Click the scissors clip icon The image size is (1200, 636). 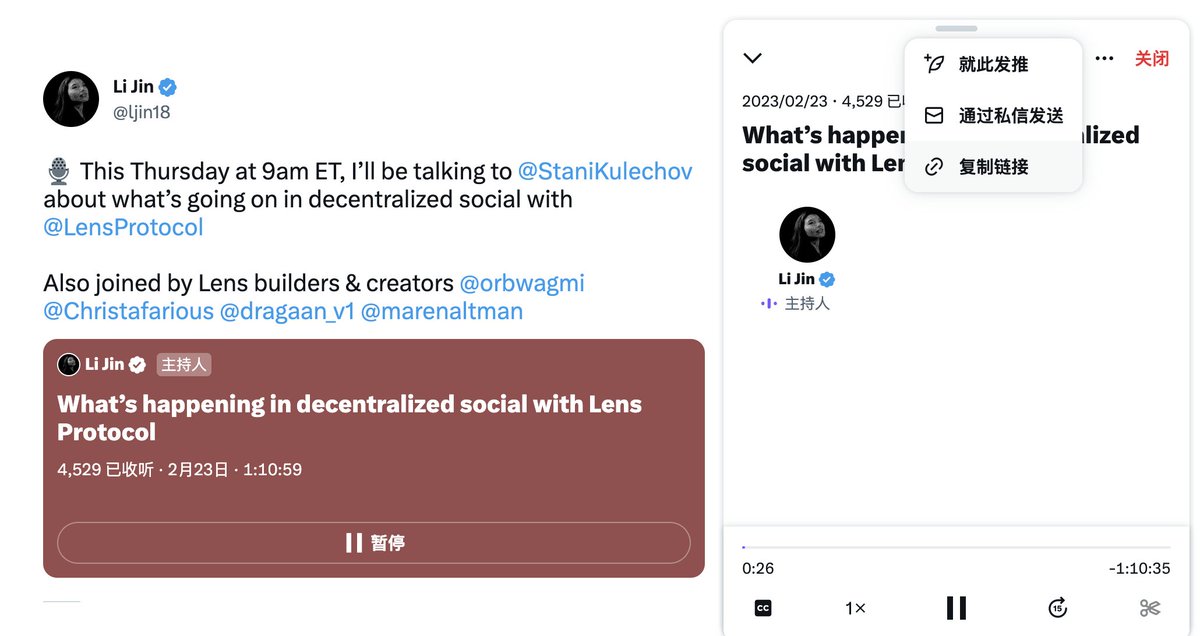1149,607
